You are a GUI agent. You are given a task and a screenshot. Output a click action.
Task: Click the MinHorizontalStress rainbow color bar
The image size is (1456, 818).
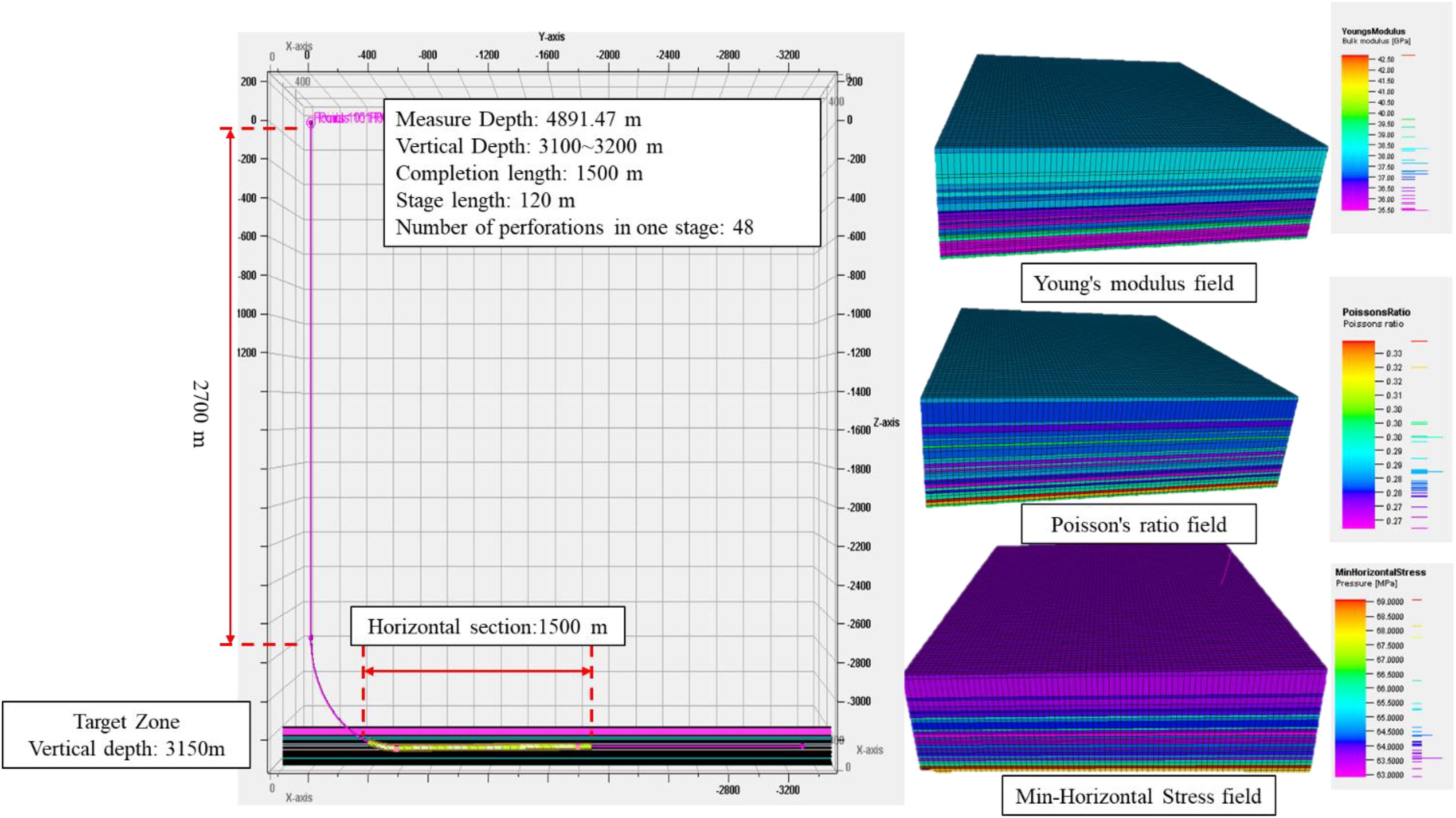pos(1350,688)
